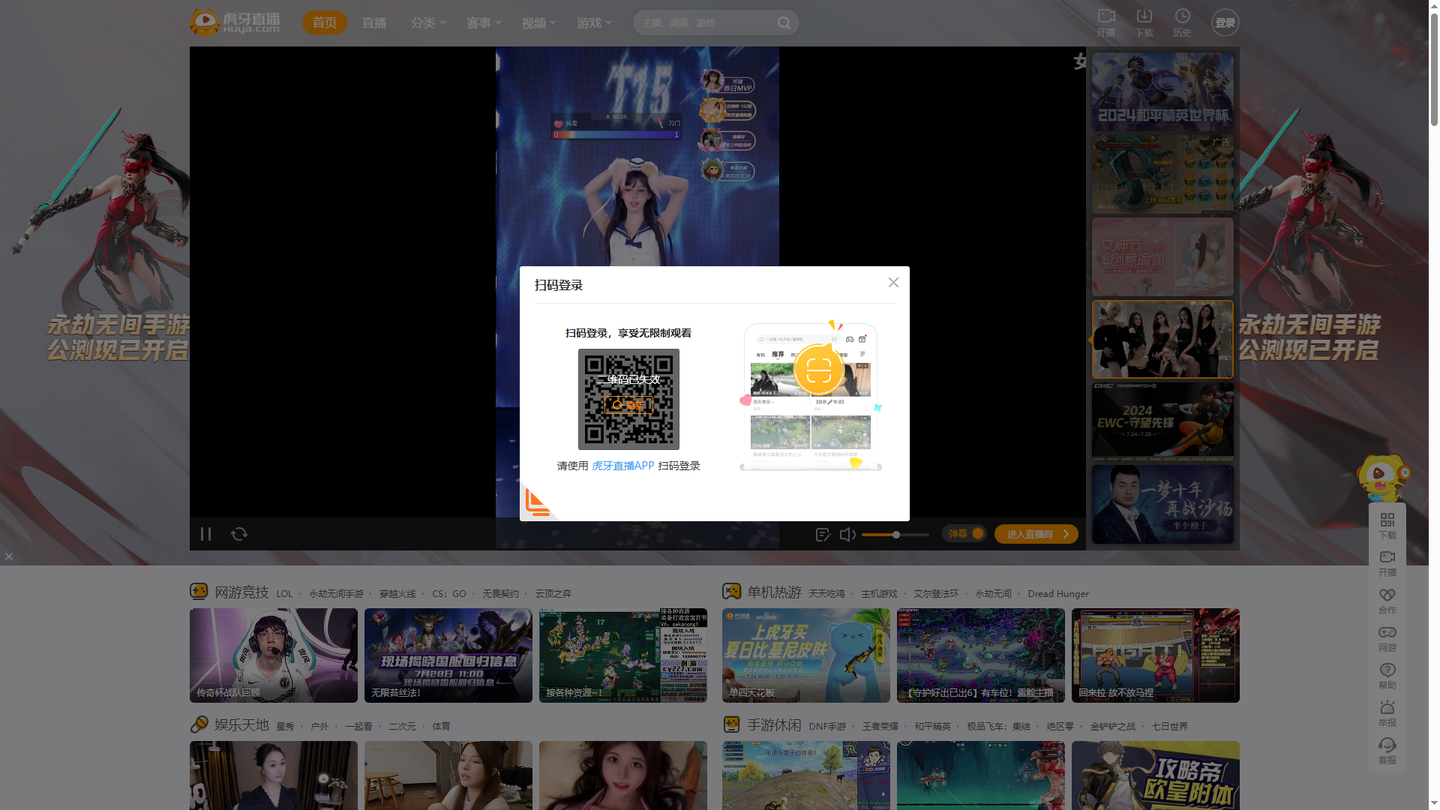Click the Huya tiger mascot icon

pos(1383,477)
